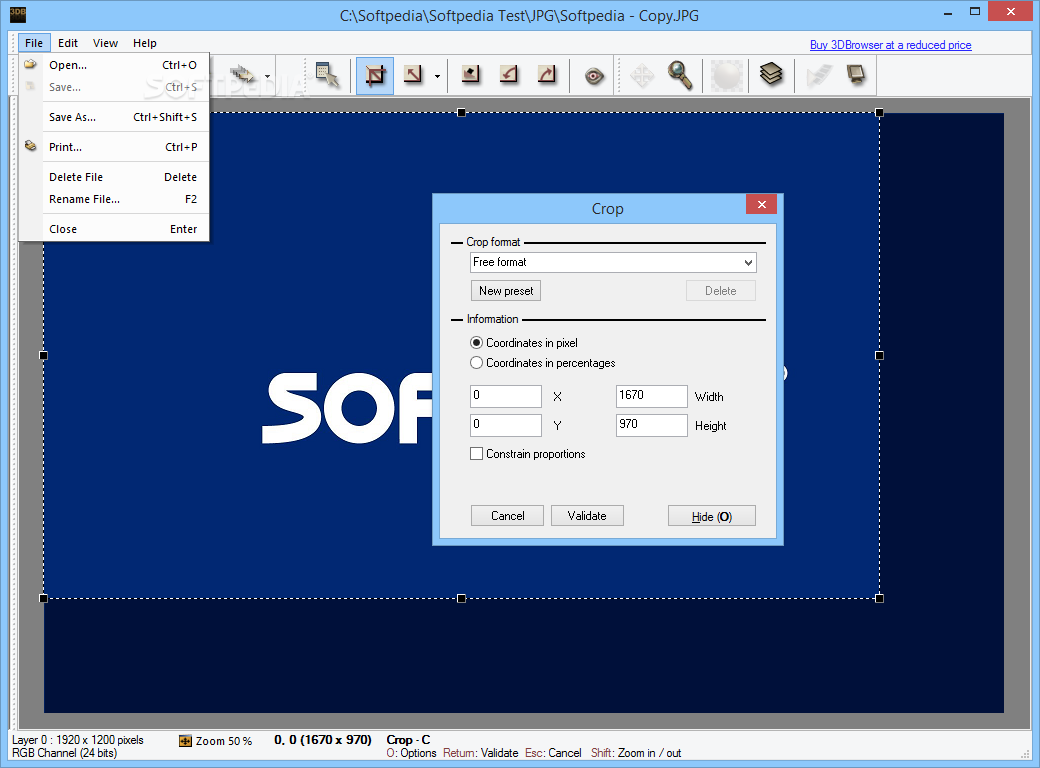Click the 3DBrowser application icon in title bar
1040x768 pixels.
click(18, 15)
